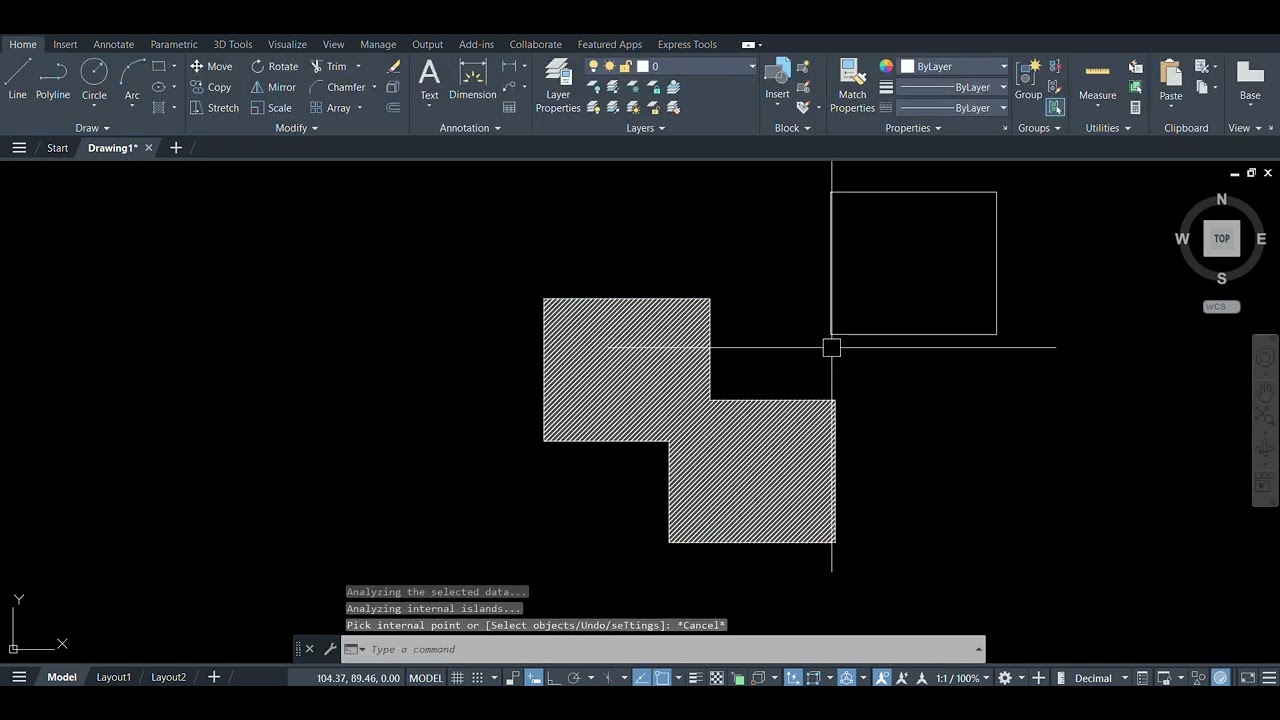Image resolution: width=1280 pixels, height=720 pixels.
Task: Click the Rotate tool
Action: pyautogui.click(x=274, y=66)
